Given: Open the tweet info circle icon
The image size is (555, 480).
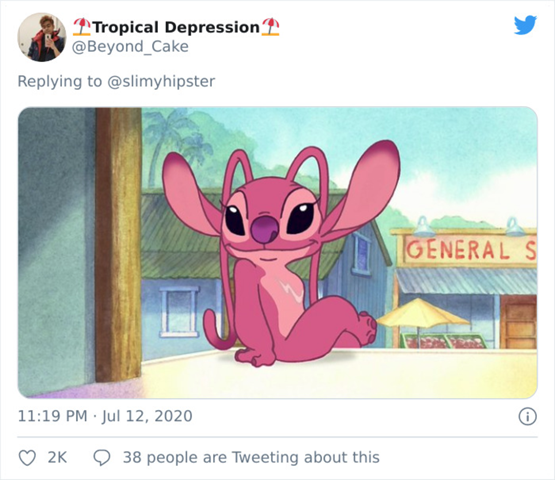Looking at the screenshot, I should [527, 416].
